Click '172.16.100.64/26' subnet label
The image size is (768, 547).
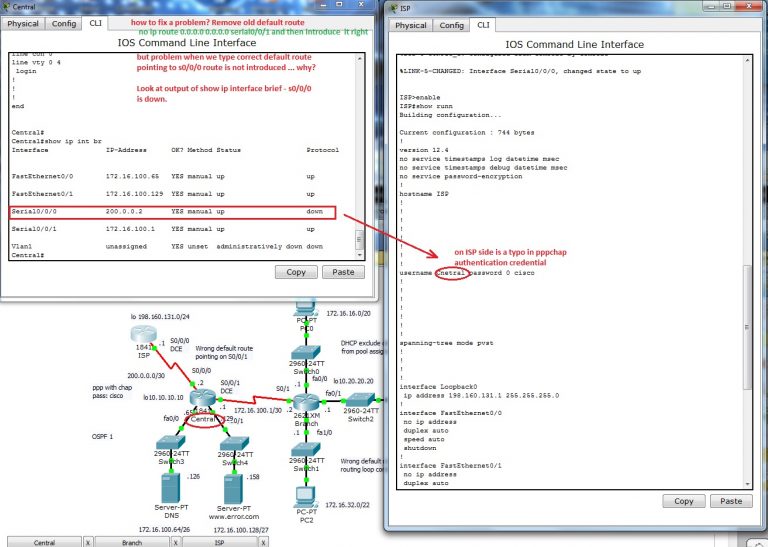pyautogui.click(x=164, y=529)
